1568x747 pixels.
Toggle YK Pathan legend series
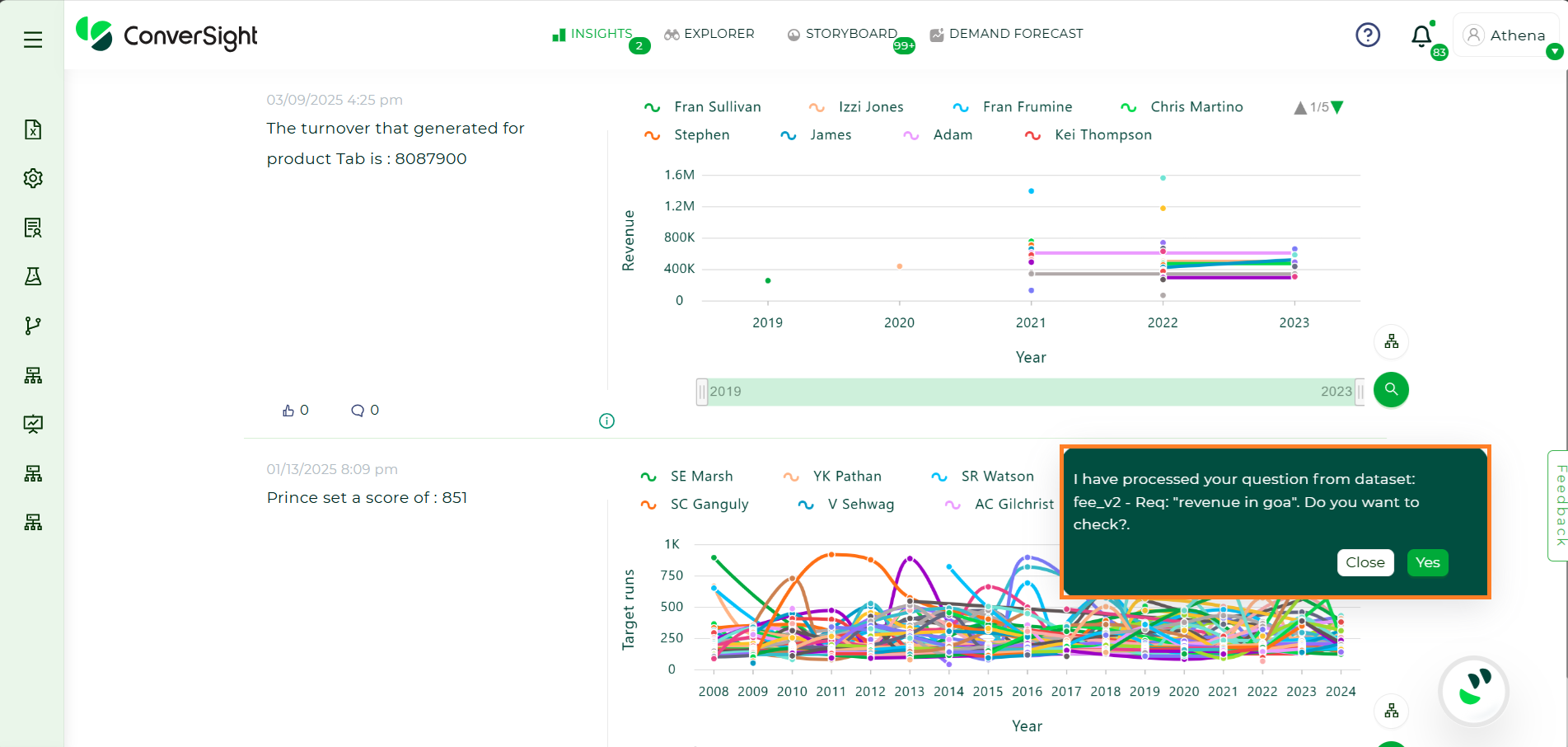pyautogui.click(x=832, y=477)
